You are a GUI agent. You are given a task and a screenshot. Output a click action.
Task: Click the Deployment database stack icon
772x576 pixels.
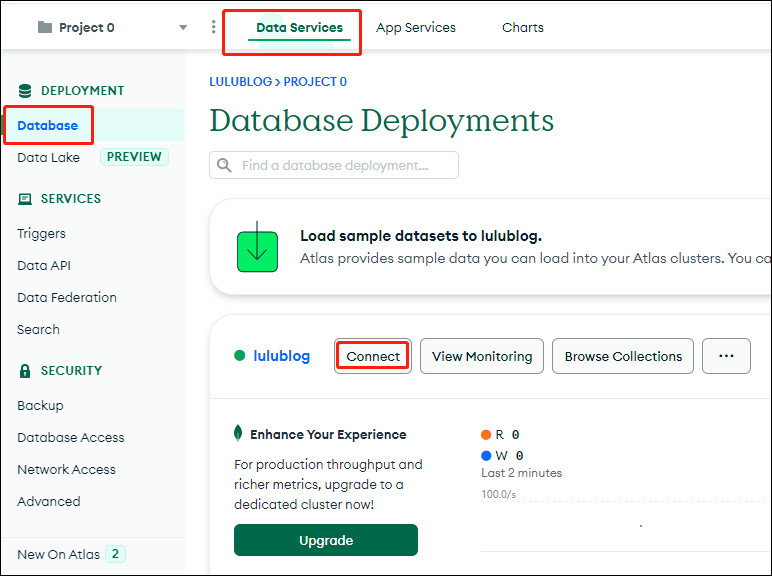click(25, 91)
